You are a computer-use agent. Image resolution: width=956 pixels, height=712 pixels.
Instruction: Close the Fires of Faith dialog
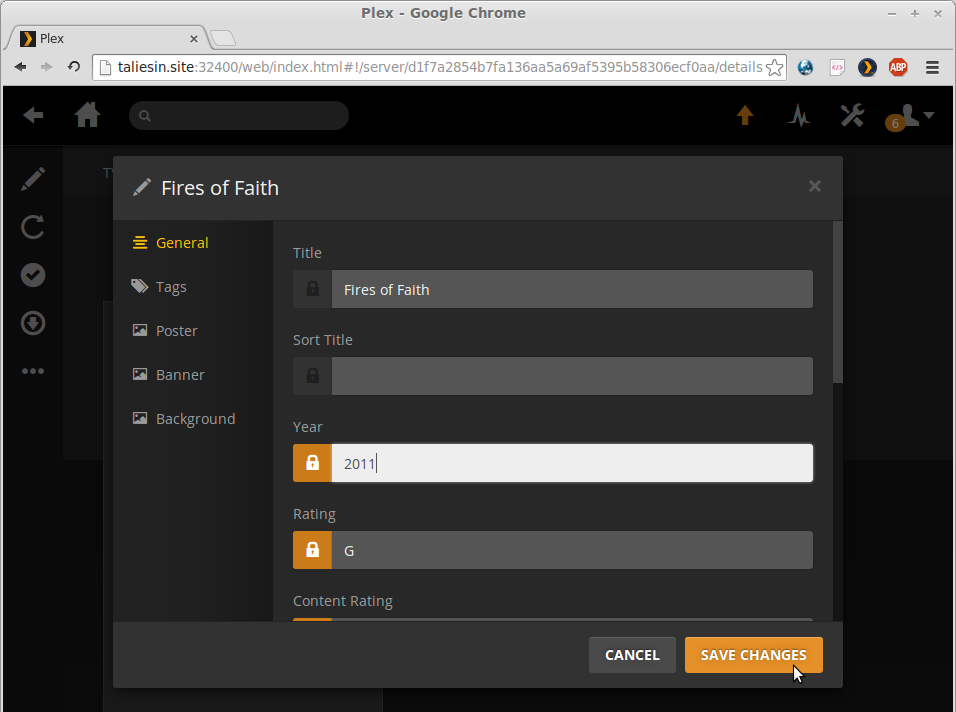(815, 186)
